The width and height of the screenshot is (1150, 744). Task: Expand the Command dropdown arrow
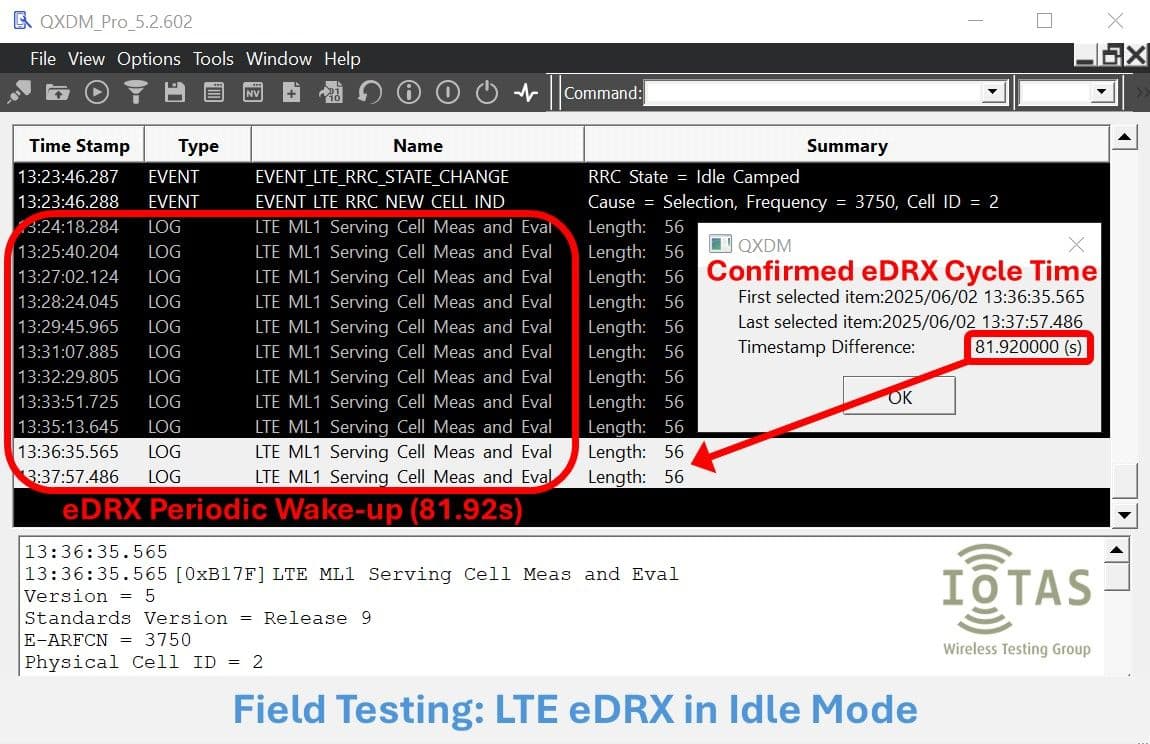pos(992,92)
